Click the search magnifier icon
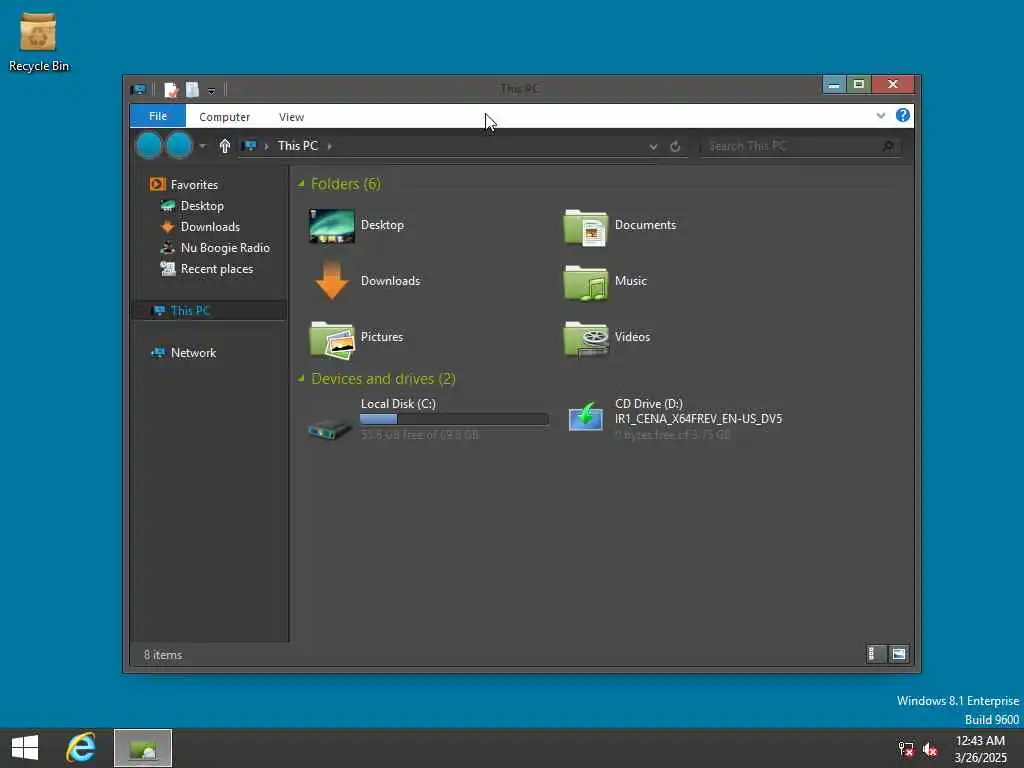 tap(888, 146)
